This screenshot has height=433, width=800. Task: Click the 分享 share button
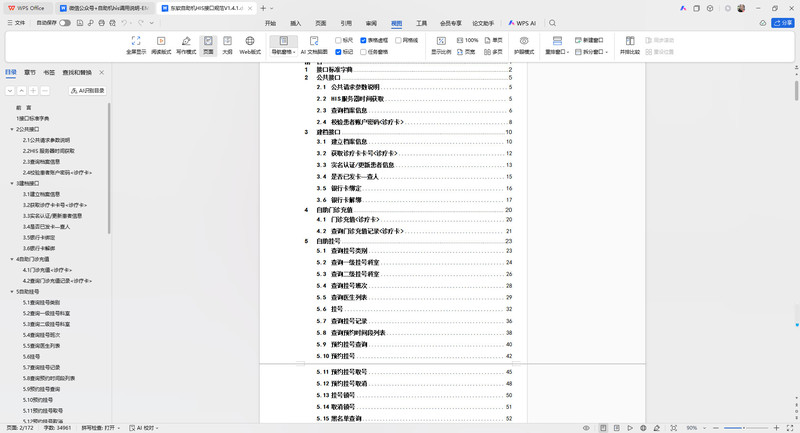(783, 23)
